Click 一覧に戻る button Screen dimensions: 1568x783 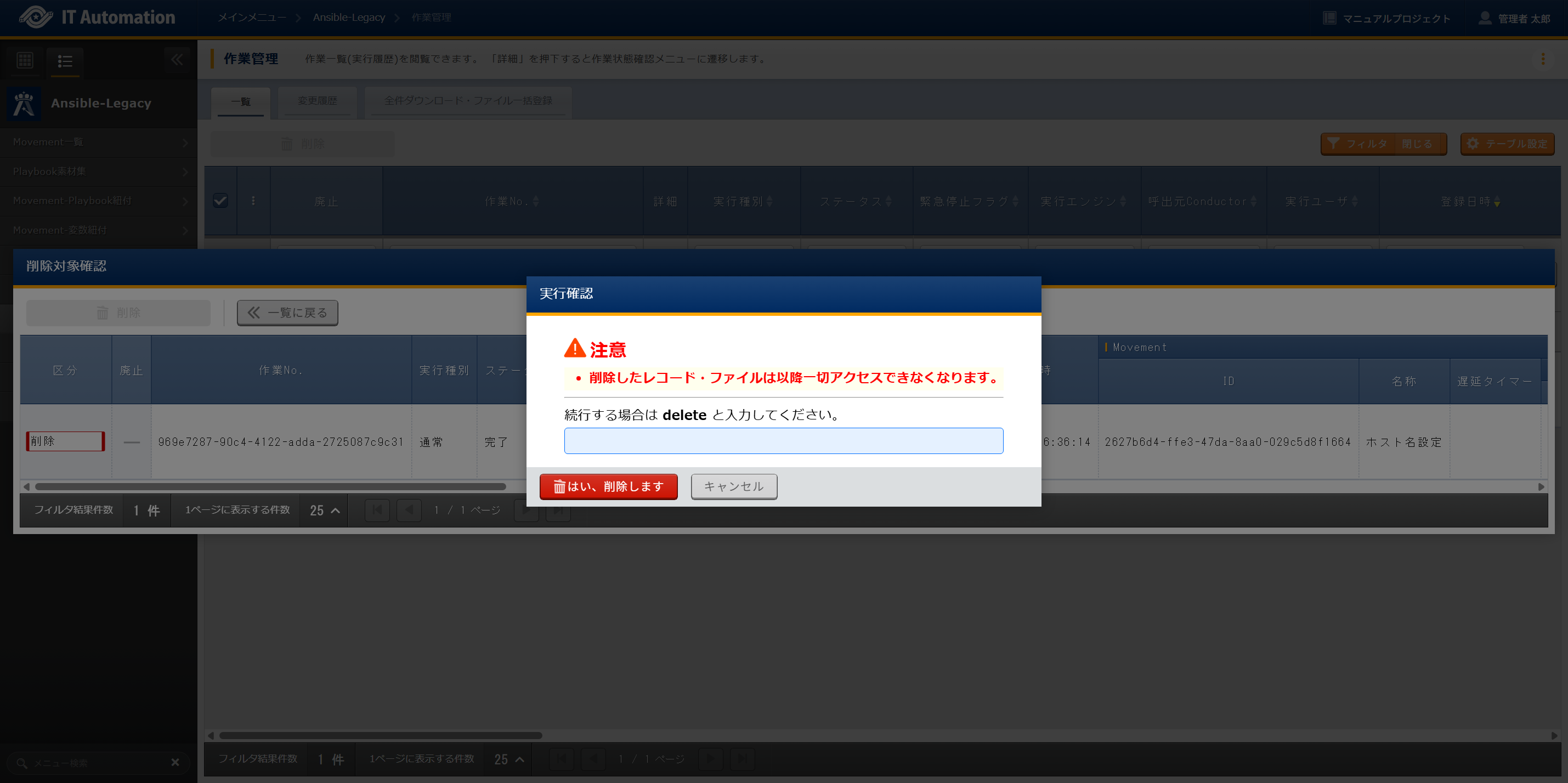(287, 313)
